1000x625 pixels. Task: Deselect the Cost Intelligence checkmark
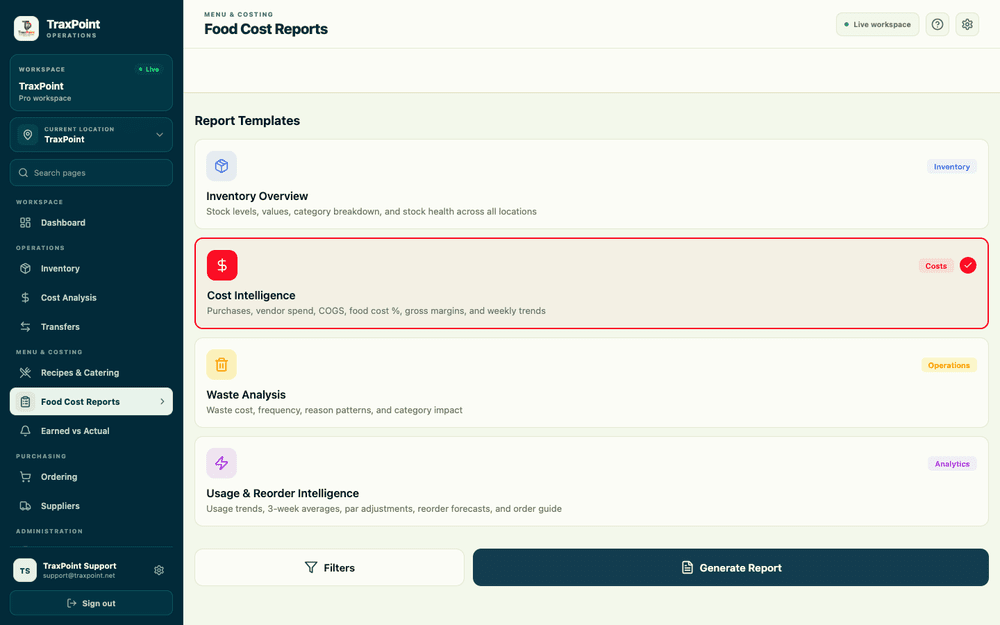967,265
